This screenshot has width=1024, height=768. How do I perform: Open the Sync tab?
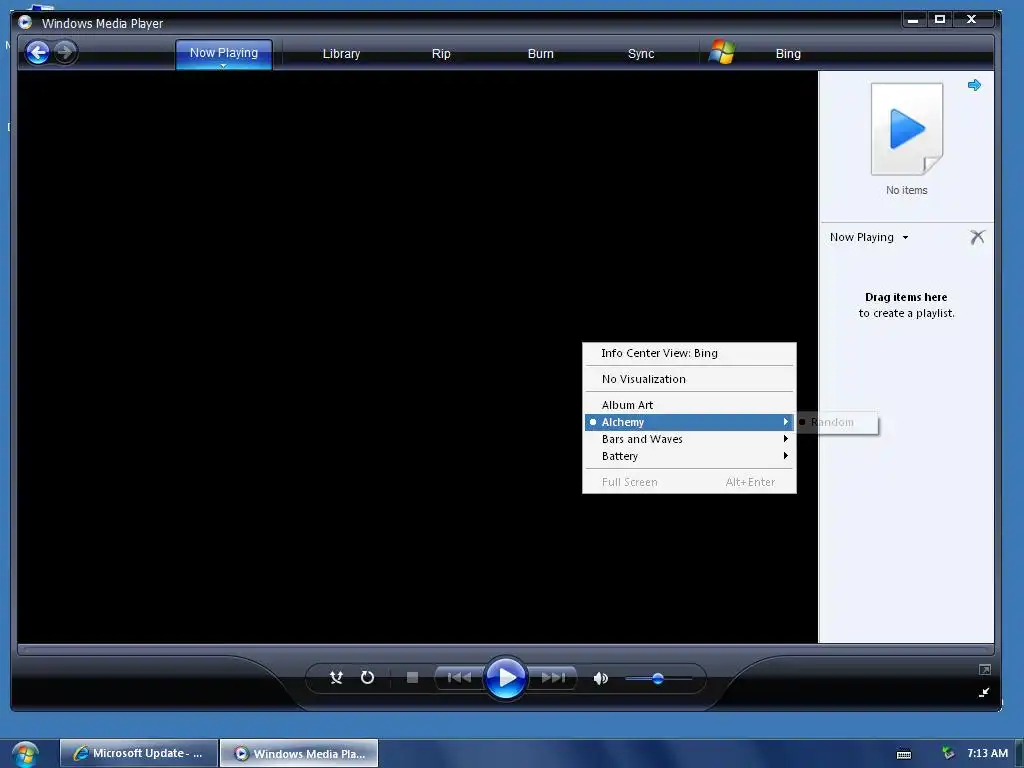pos(641,54)
